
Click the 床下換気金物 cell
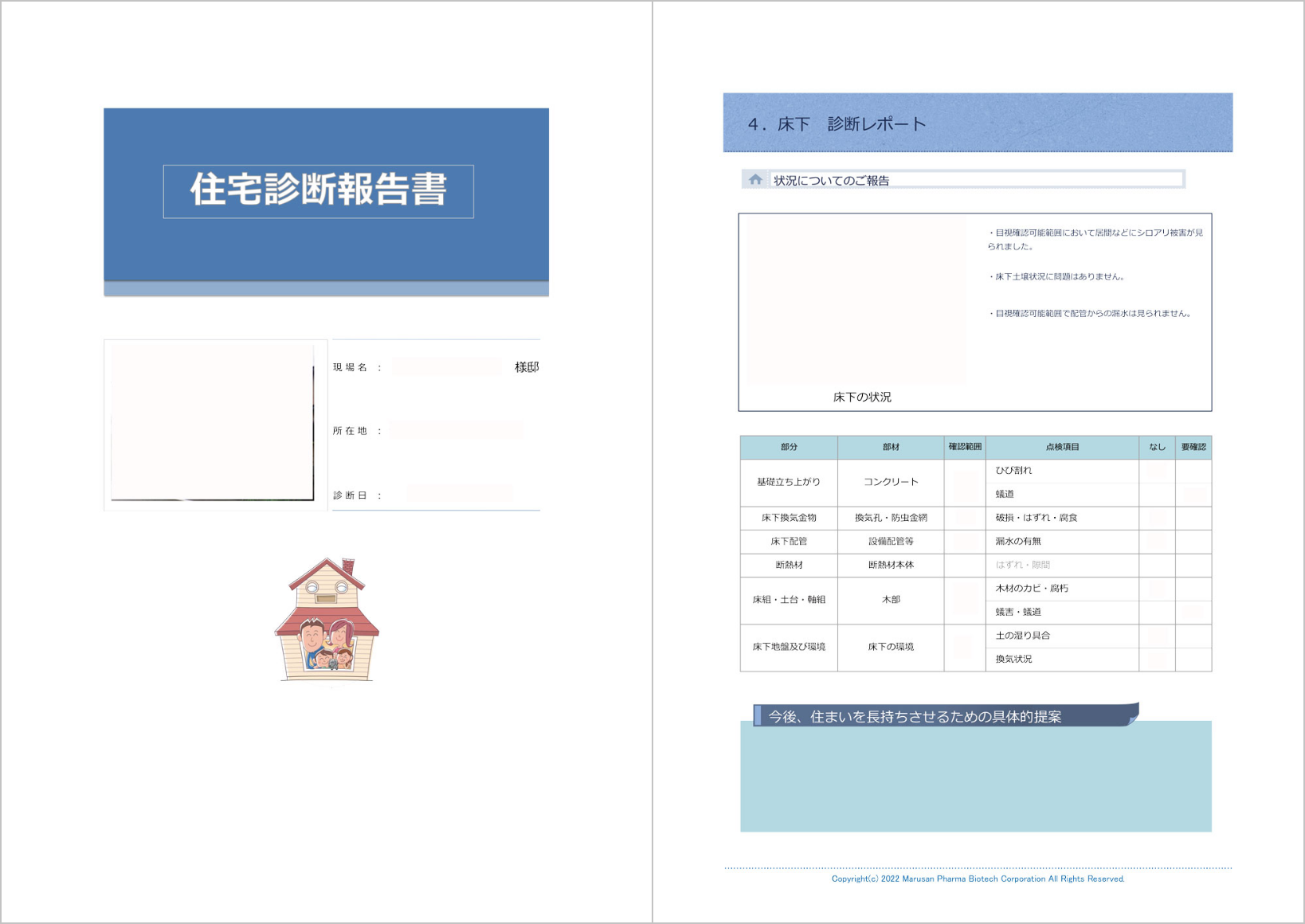pos(789,518)
